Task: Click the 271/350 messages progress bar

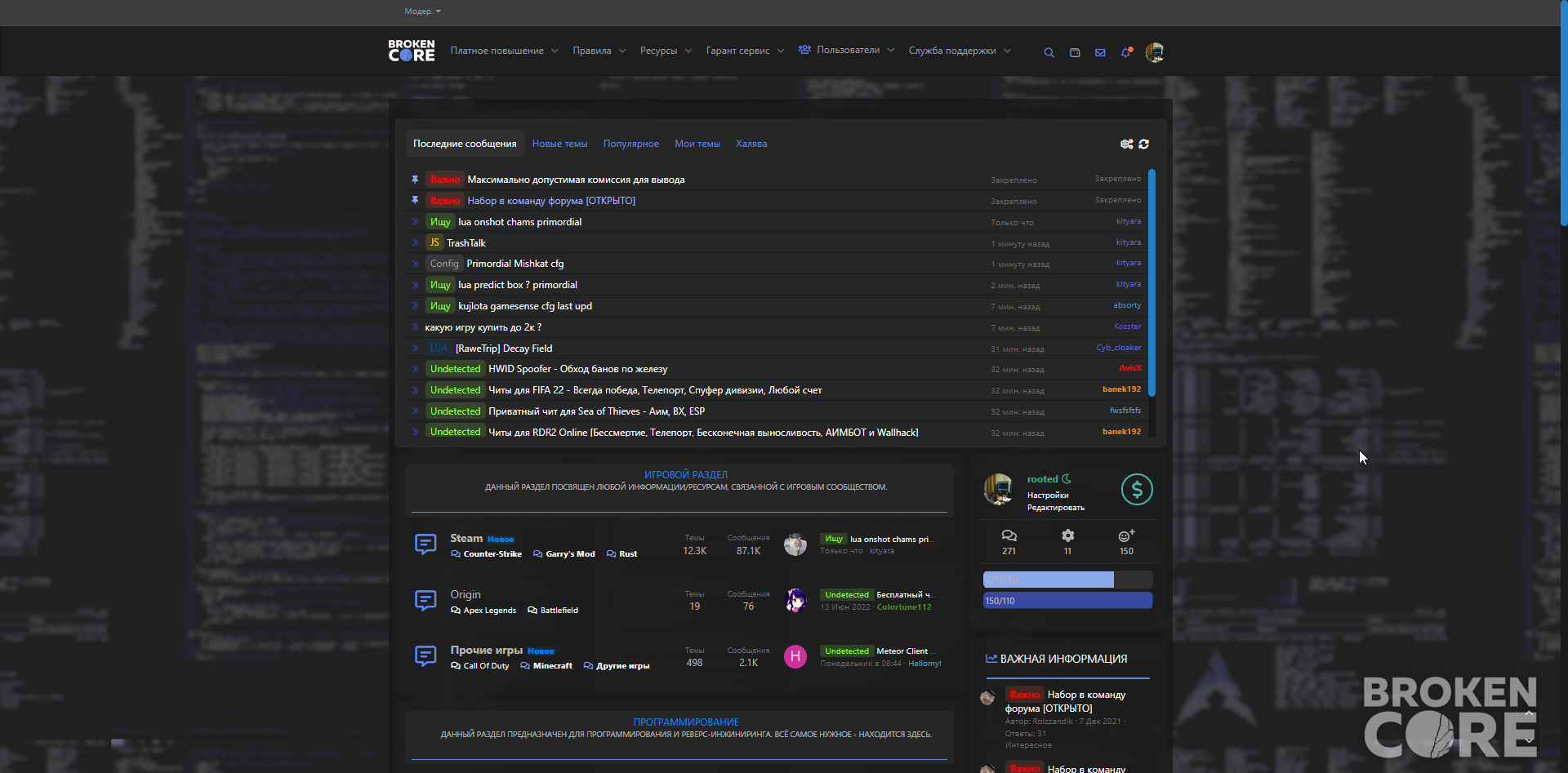Action: point(1067,580)
